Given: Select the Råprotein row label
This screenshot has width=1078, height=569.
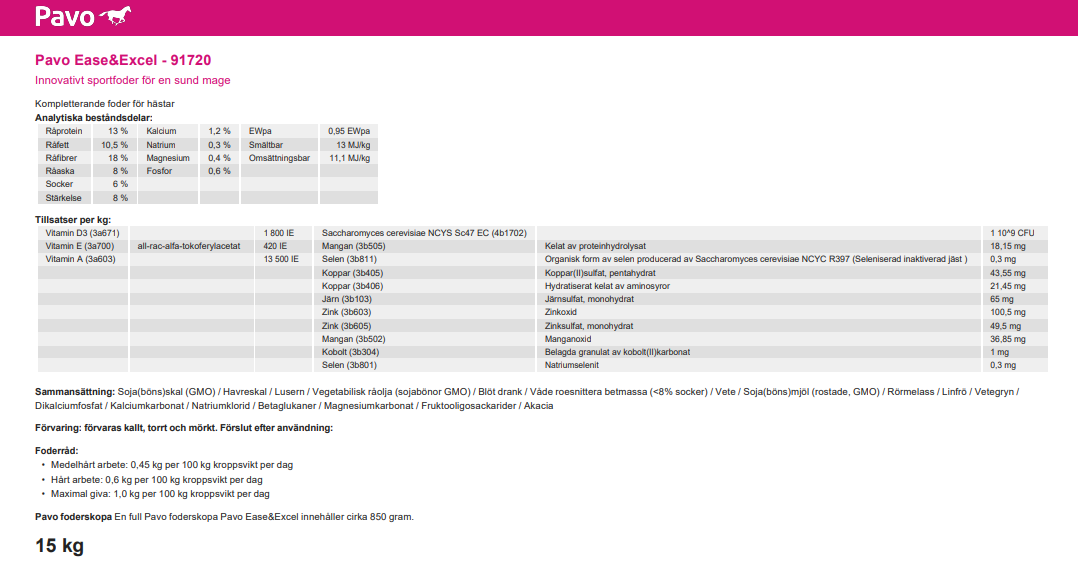Looking at the screenshot, I should [x=63, y=131].
